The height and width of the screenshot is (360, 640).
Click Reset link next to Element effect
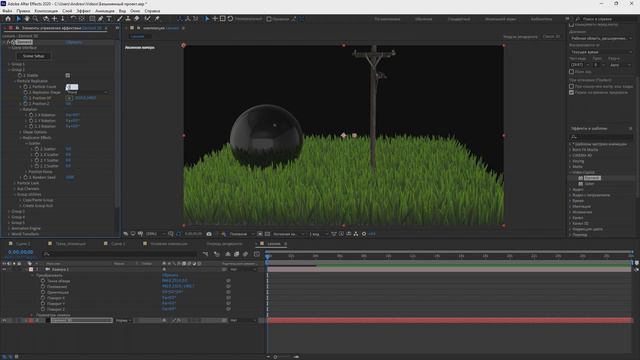coord(73,42)
